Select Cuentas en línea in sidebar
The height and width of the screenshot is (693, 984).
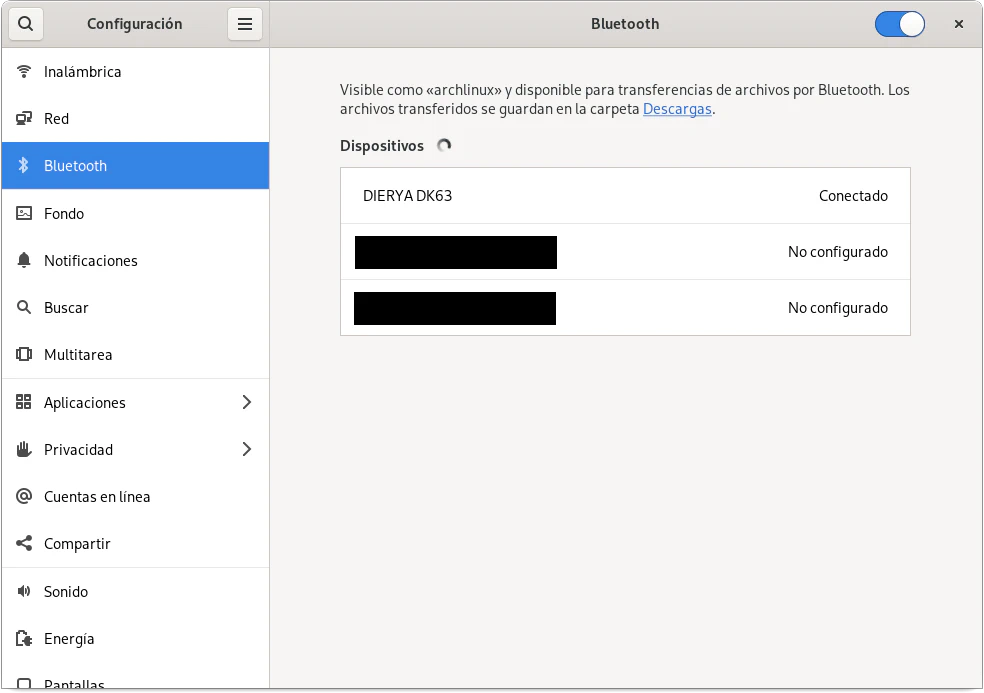click(x=97, y=497)
